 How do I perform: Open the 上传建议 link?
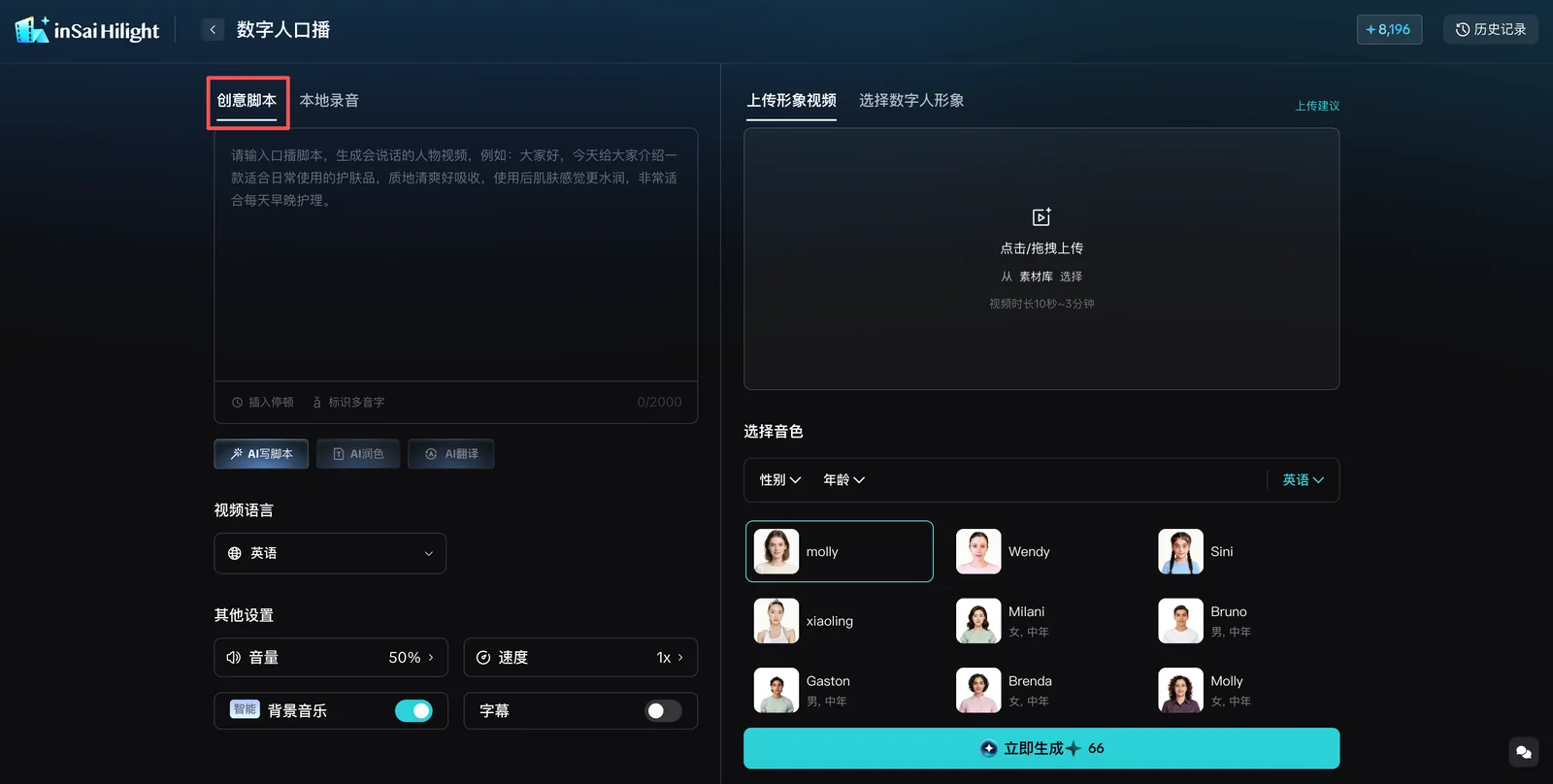tap(1317, 106)
